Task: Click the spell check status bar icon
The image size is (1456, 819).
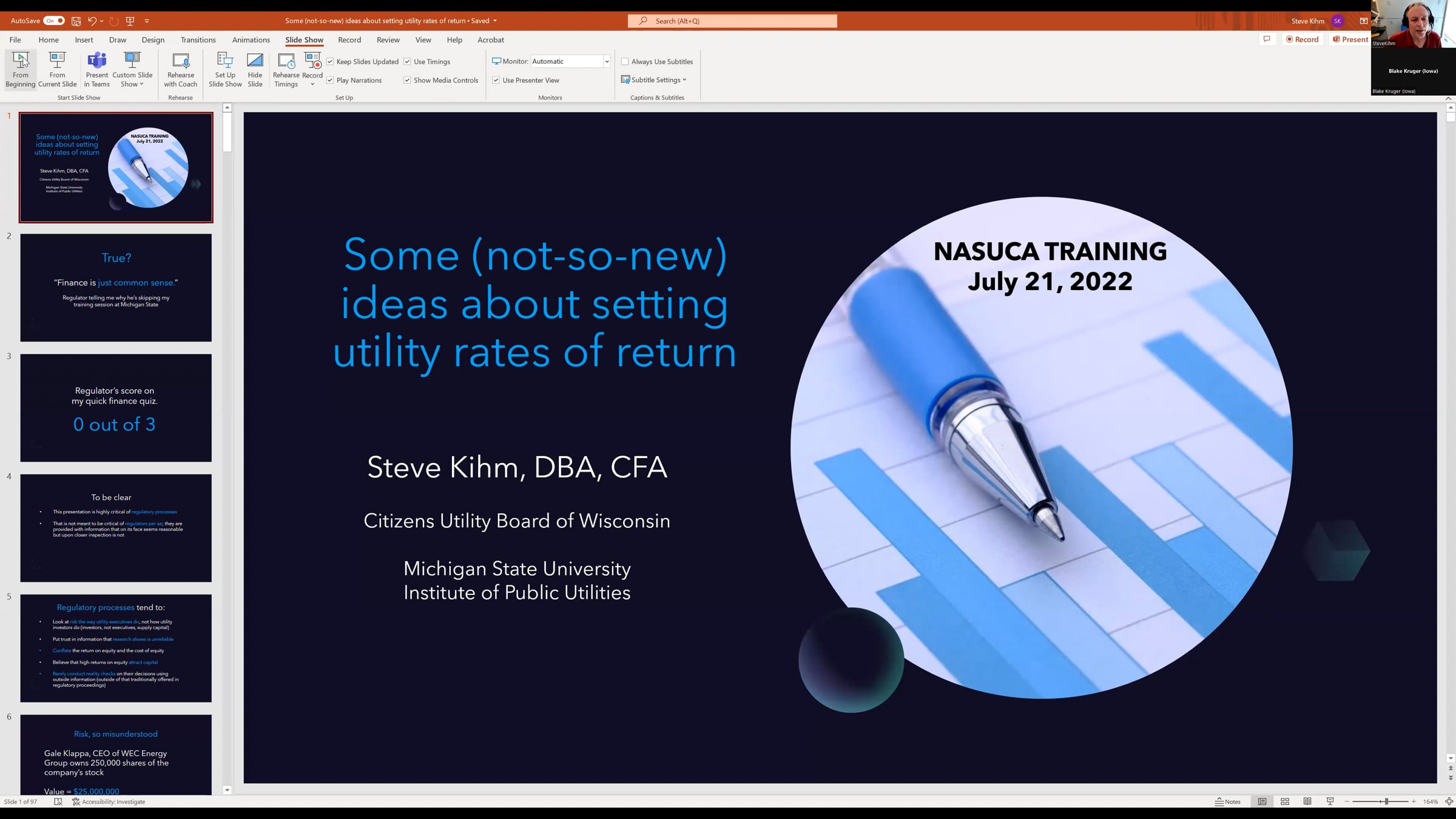Action: (x=58, y=801)
